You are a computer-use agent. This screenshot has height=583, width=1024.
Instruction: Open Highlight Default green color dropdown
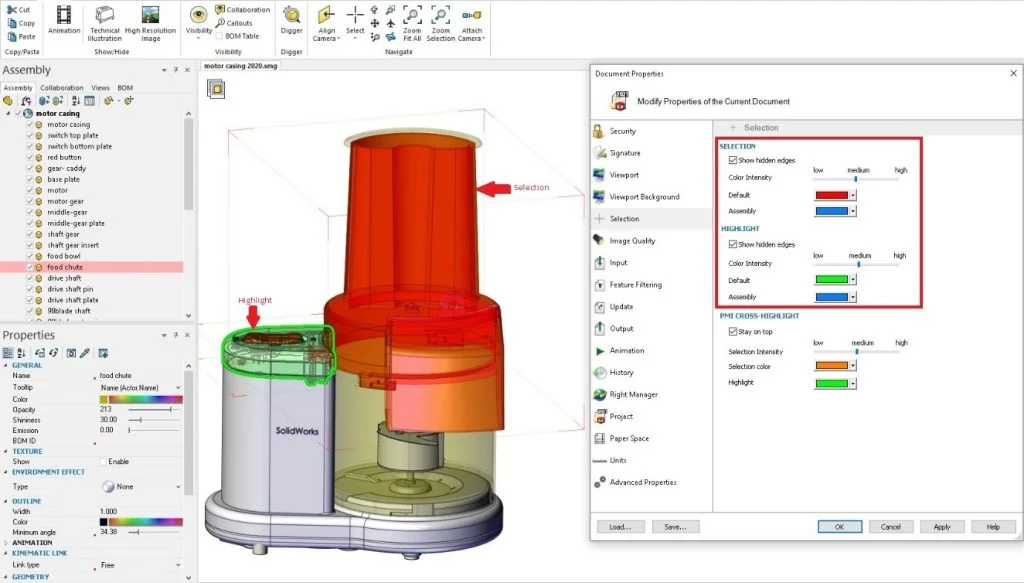click(853, 279)
